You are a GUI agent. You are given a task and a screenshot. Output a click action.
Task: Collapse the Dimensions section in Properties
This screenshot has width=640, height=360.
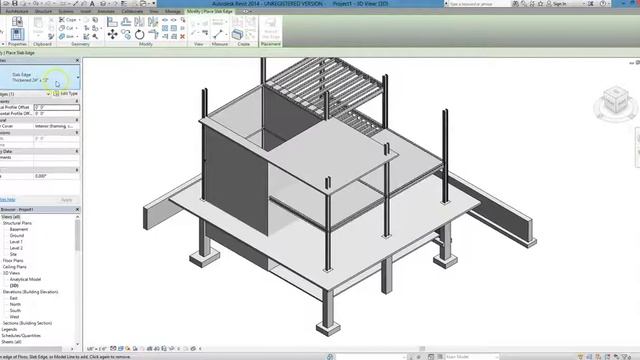[x=77, y=133]
